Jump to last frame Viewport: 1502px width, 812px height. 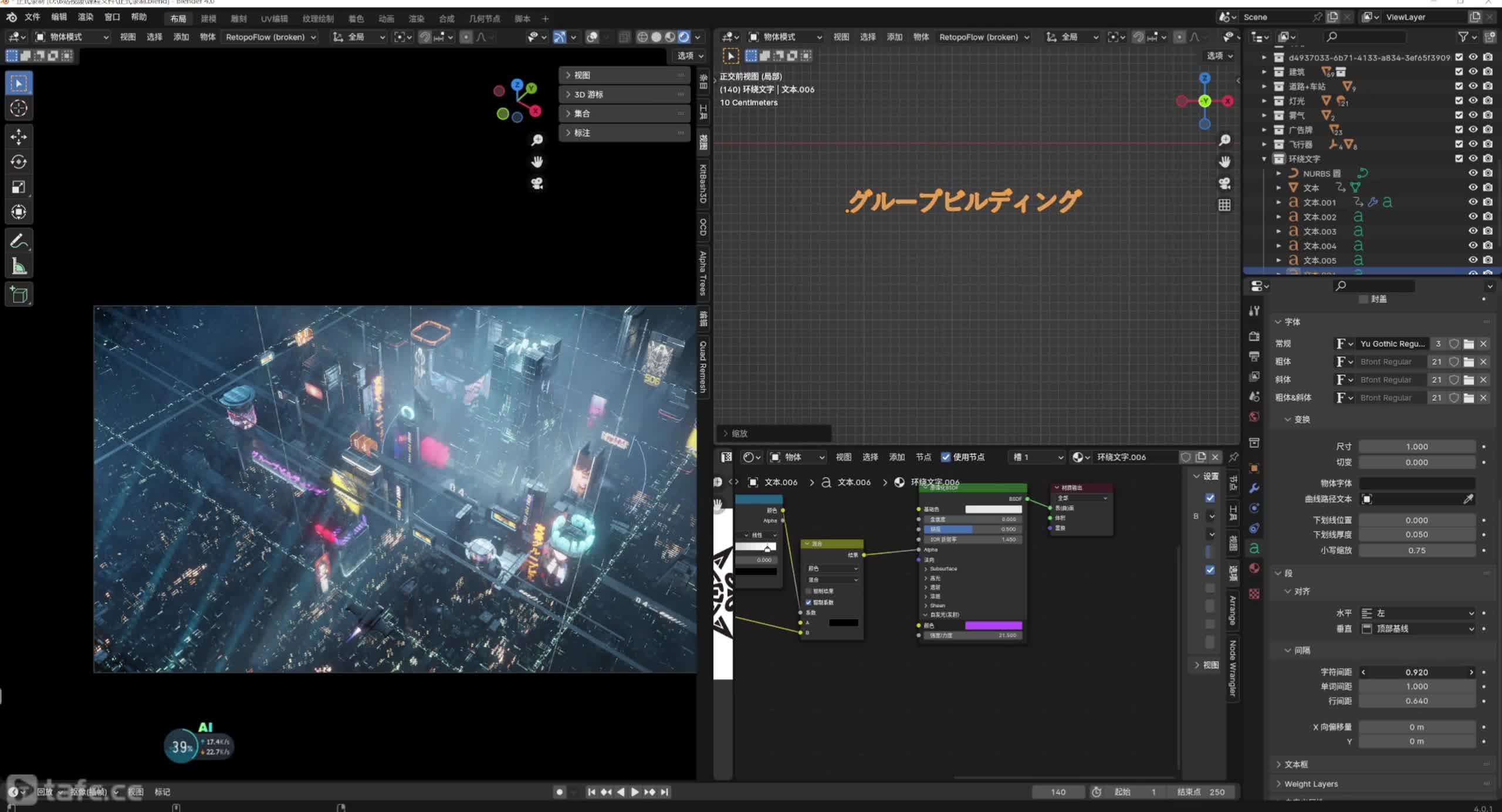click(x=664, y=792)
